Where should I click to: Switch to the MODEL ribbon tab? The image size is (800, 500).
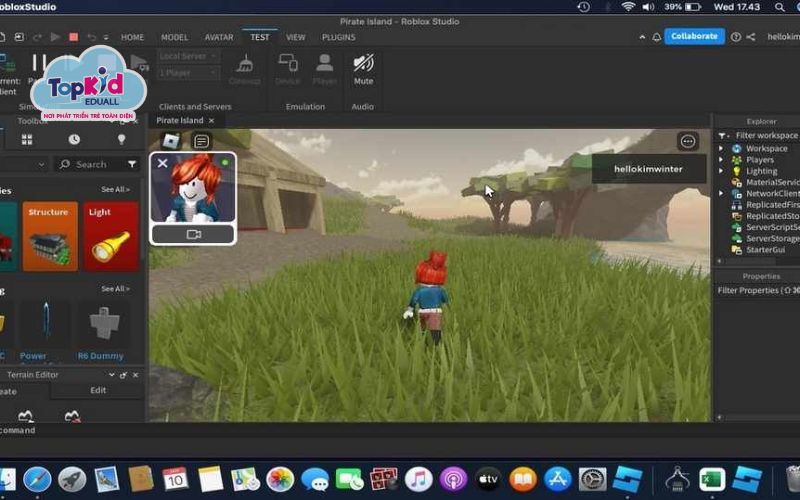[x=174, y=37]
